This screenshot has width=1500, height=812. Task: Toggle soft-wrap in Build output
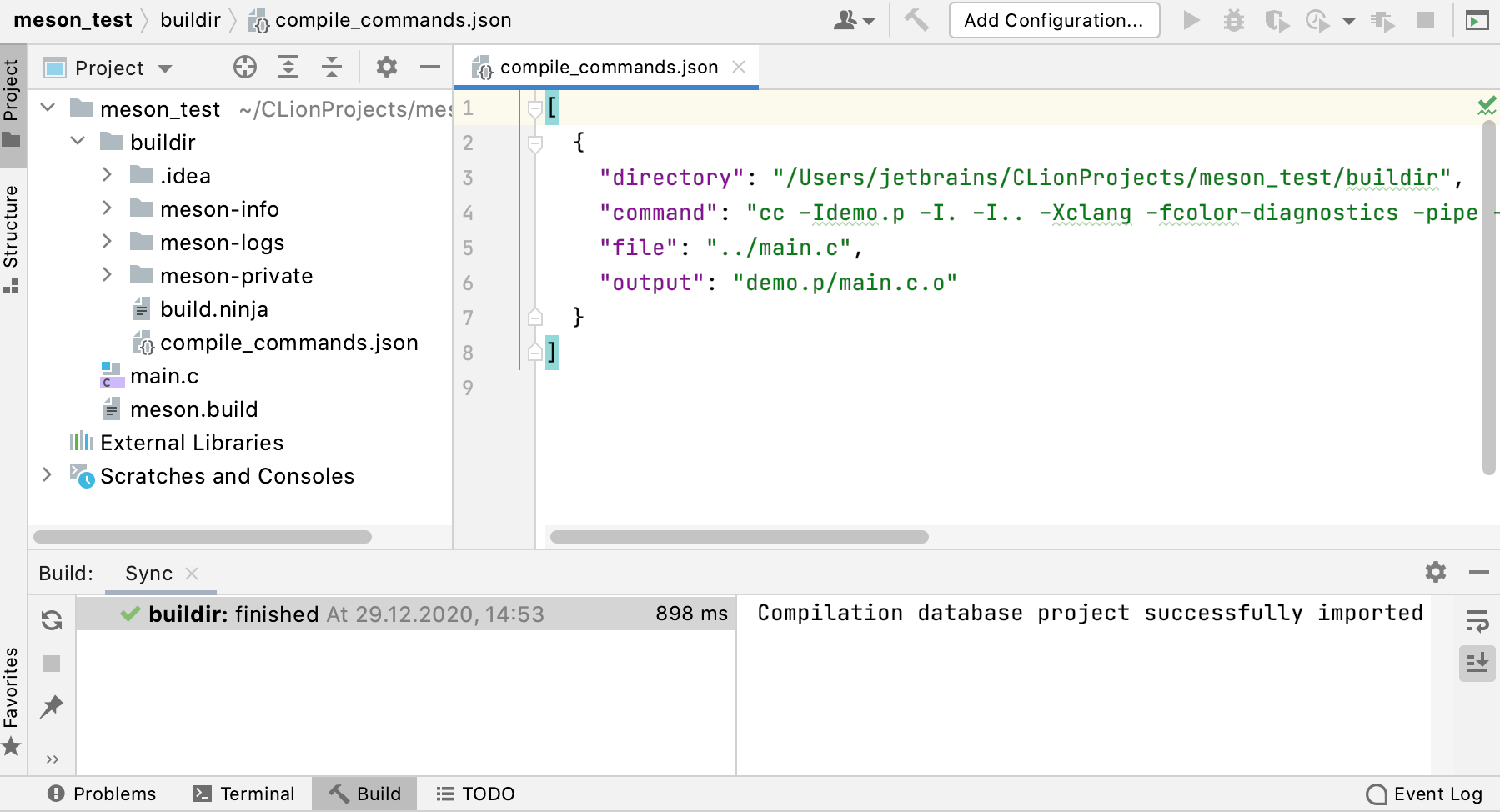point(1477,621)
